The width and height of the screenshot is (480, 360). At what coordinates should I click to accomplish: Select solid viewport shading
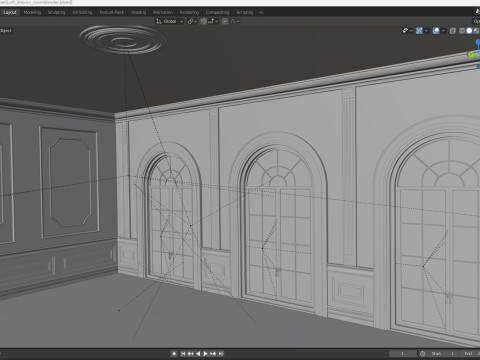pos(469,31)
